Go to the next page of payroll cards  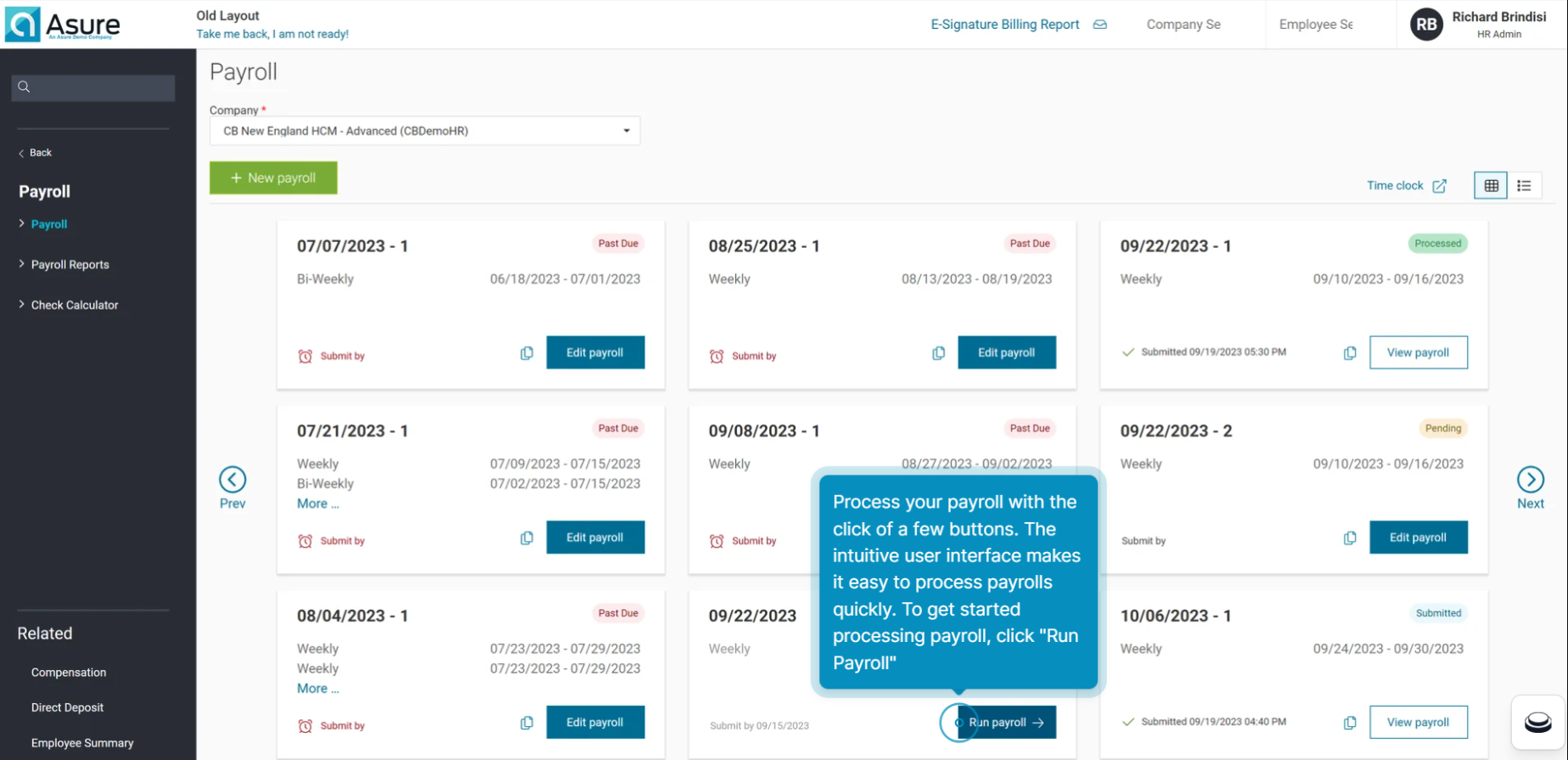[x=1530, y=480]
